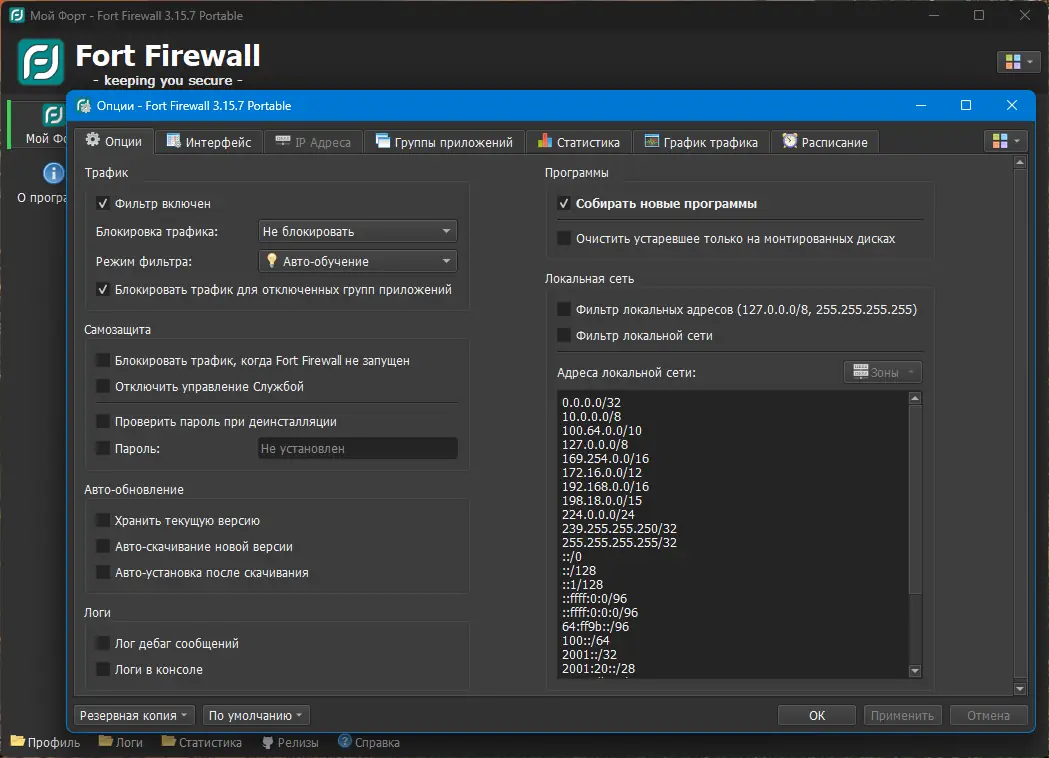This screenshot has width=1049, height=758.
Task: Click the Отмена button
Action: coord(988,715)
